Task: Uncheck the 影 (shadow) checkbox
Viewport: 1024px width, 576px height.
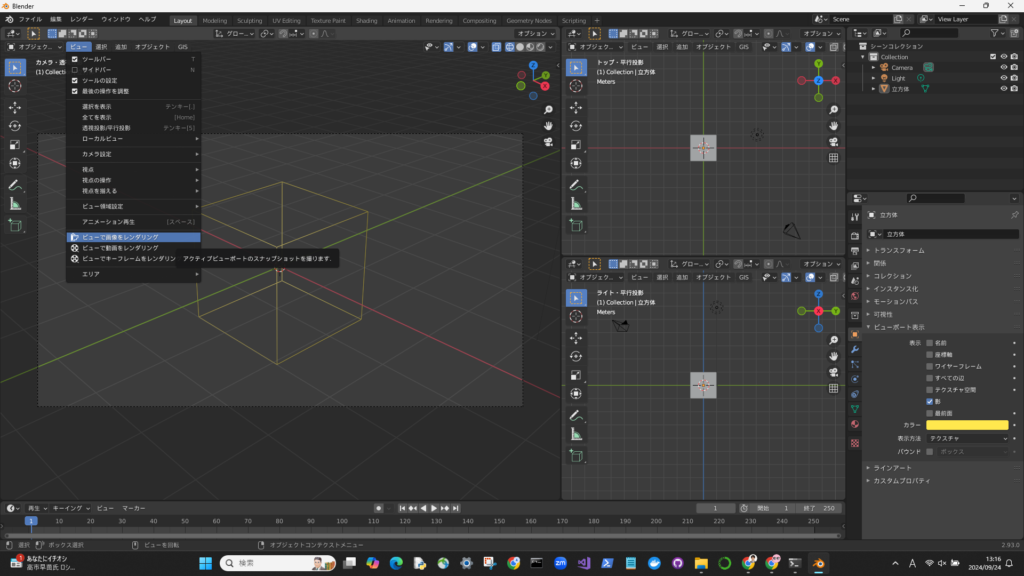Action: point(930,401)
